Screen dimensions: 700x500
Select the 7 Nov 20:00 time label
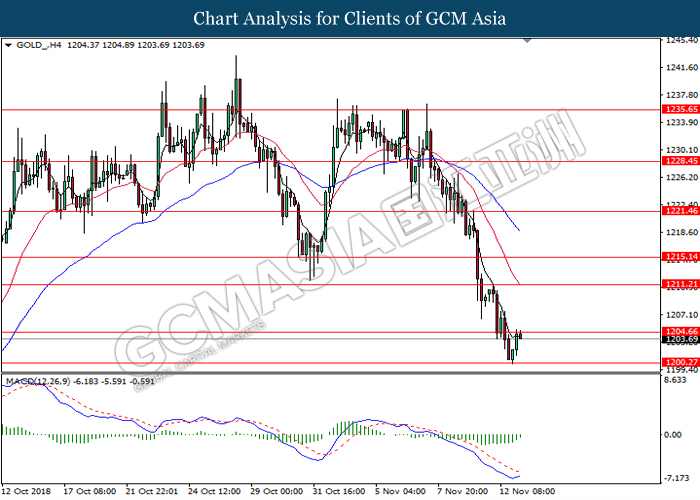pyautogui.click(x=462, y=491)
